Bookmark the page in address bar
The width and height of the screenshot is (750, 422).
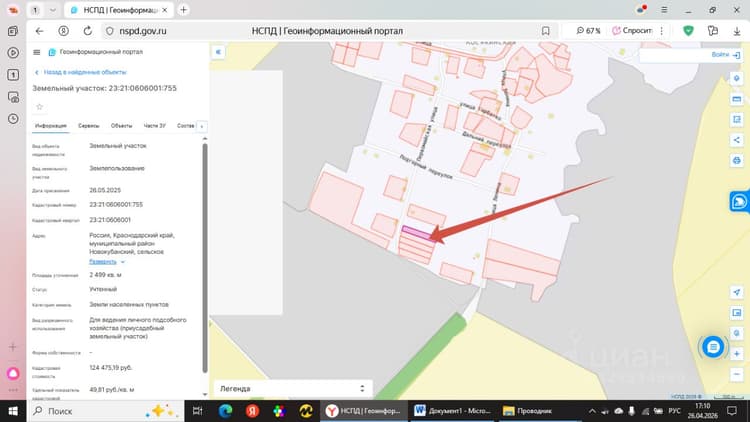coord(545,31)
